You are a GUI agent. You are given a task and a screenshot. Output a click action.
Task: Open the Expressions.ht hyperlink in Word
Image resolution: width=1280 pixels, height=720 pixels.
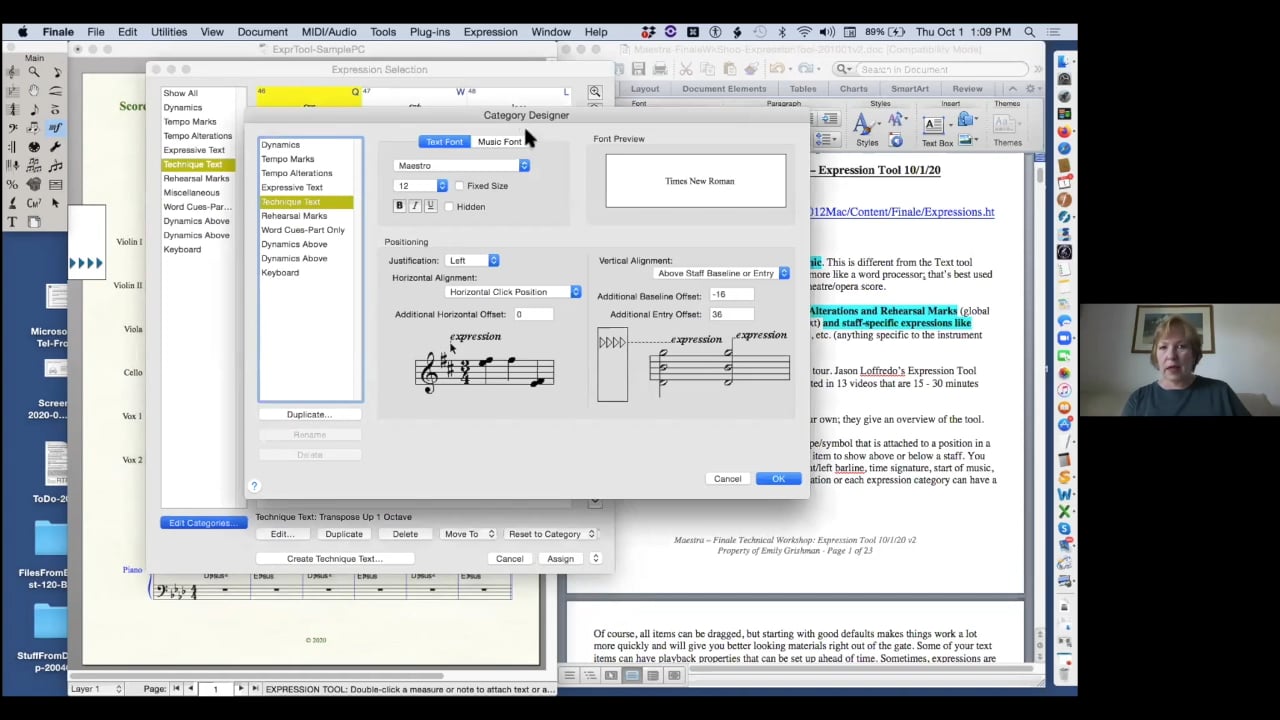coord(902,212)
